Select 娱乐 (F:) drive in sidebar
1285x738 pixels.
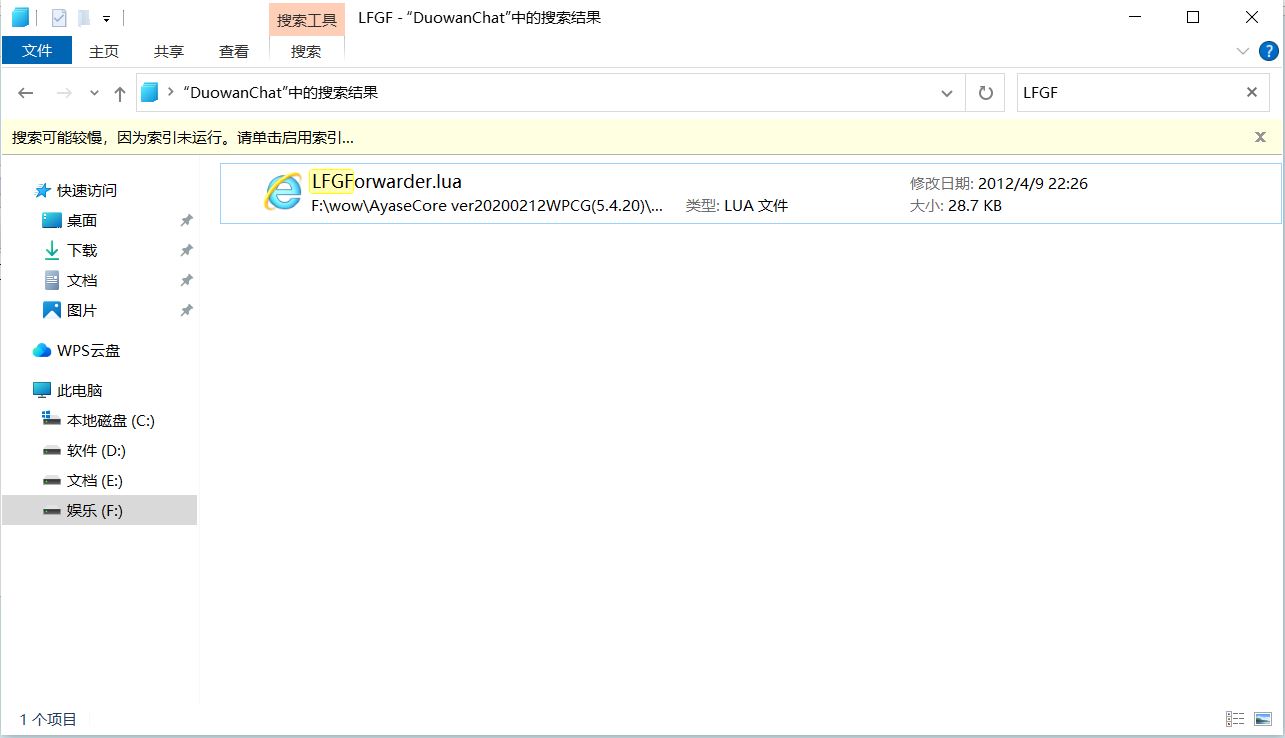pyautogui.click(x=95, y=510)
